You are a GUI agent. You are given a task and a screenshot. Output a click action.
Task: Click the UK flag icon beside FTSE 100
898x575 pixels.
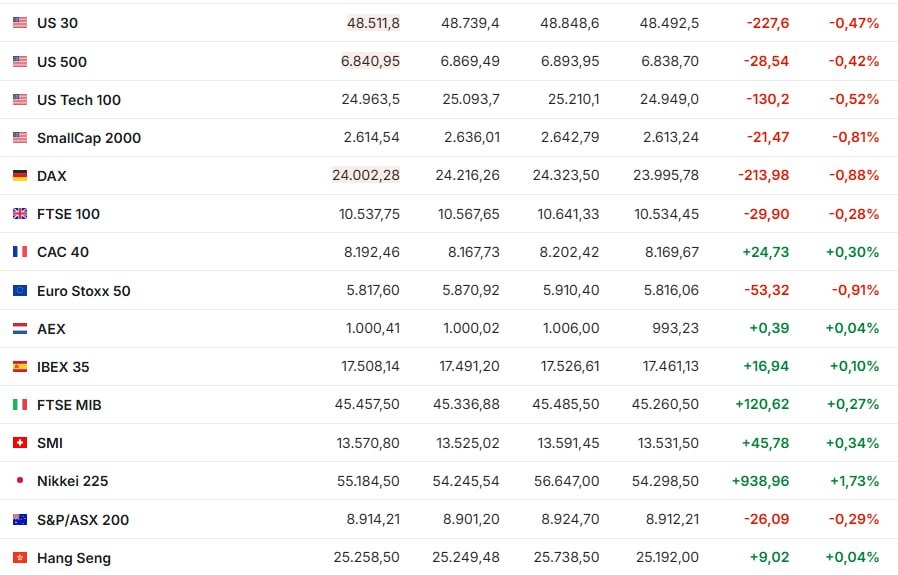(x=20, y=214)
